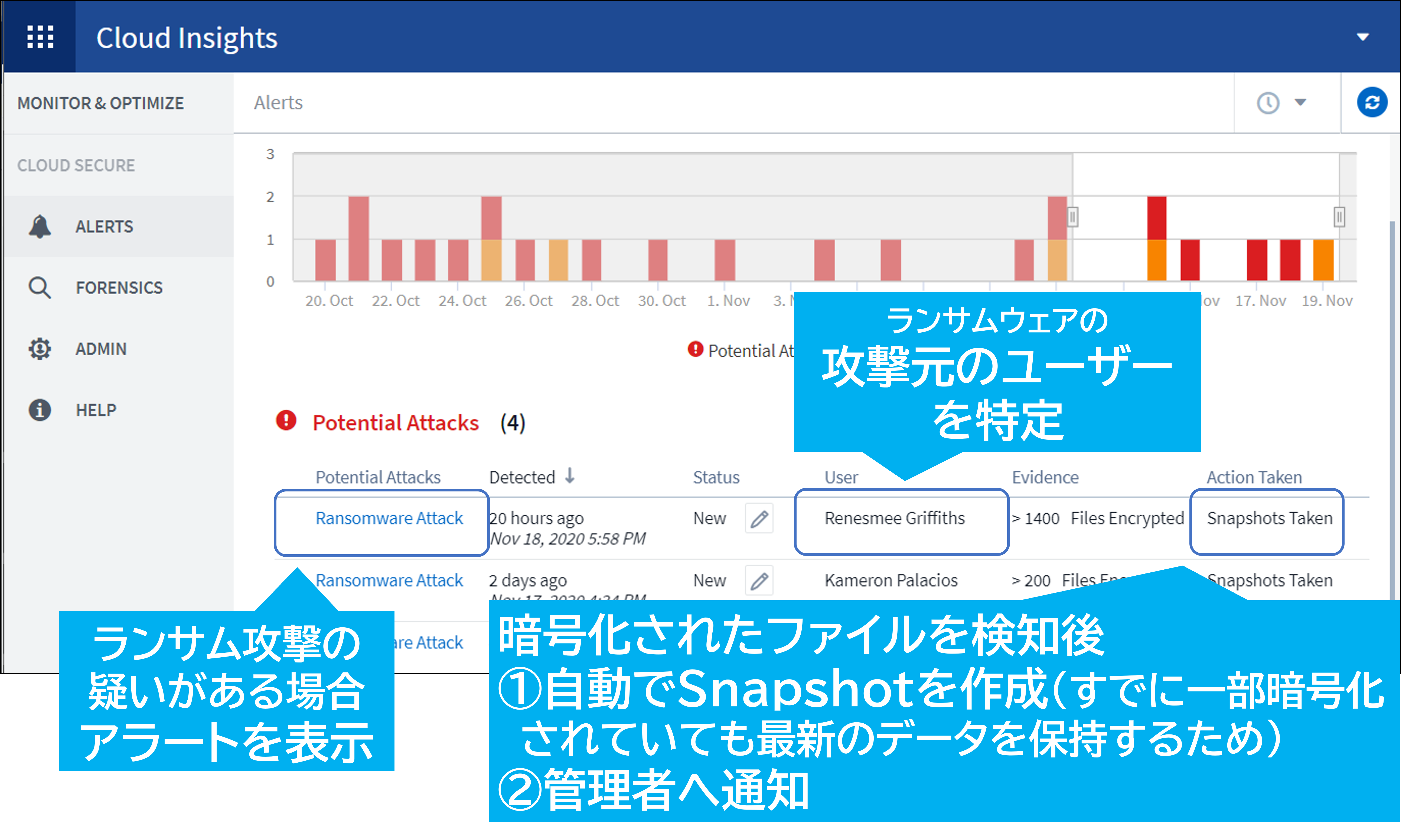Select MONITOR & OPTIMIZE section
The image size is (1409, 840).
[x=101, y=103]
